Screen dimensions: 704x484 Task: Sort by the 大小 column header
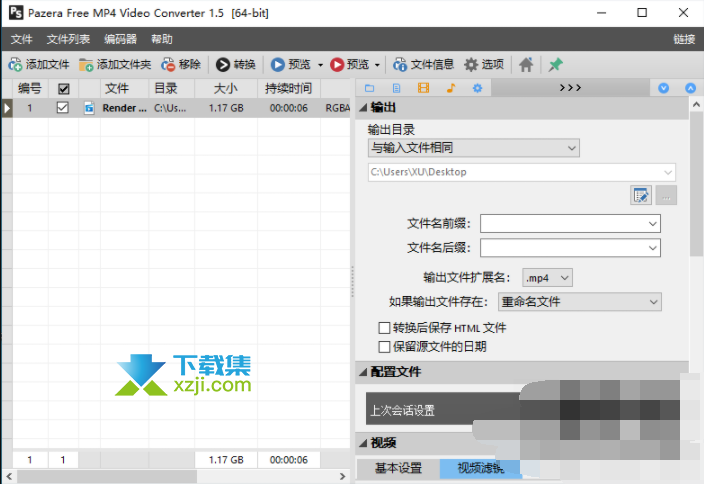coord(226,88)
